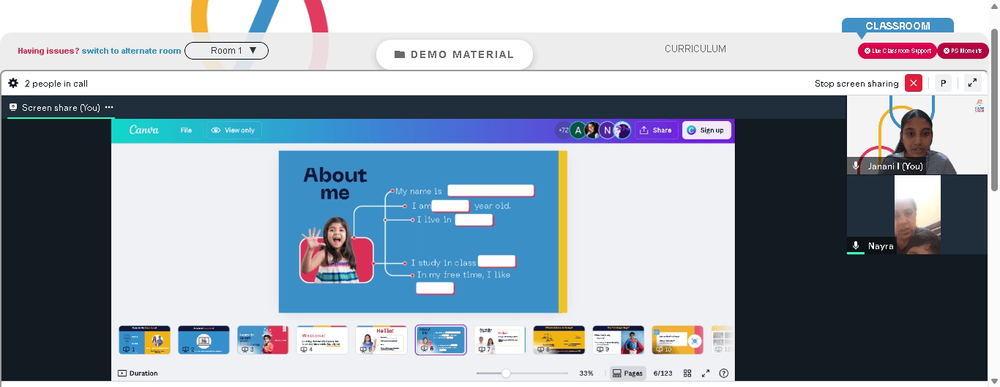
Task: Open the call settings gear icon
Action: [13, 83]
